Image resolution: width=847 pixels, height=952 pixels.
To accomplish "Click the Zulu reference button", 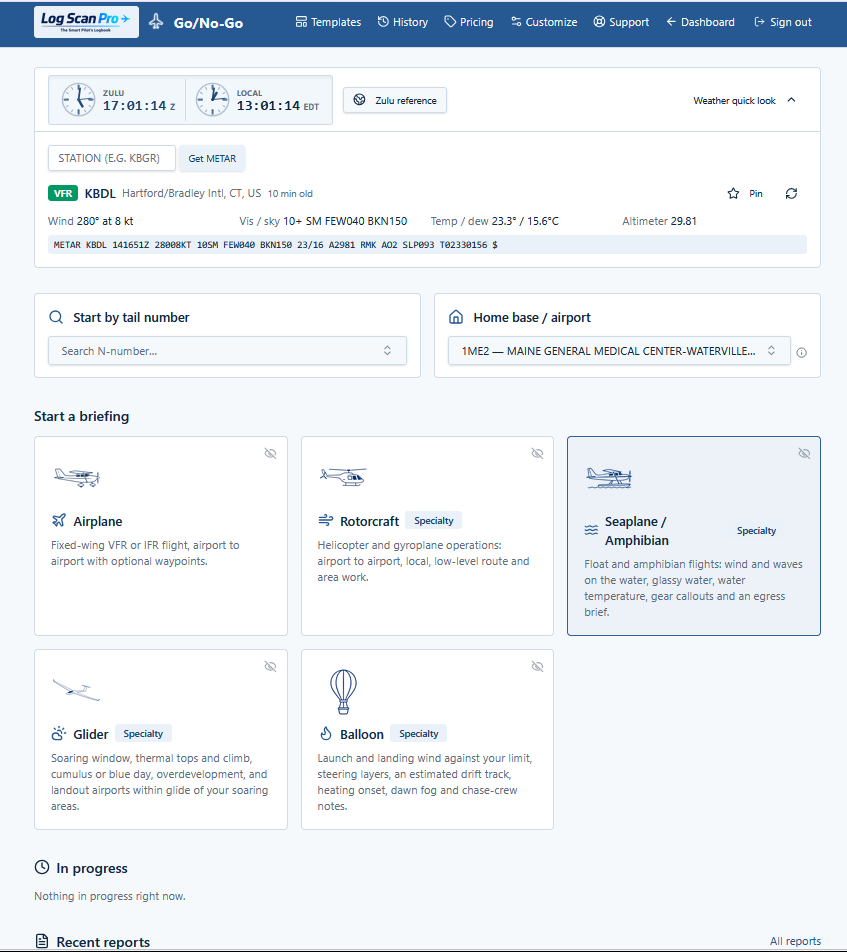I will (395, 100).
